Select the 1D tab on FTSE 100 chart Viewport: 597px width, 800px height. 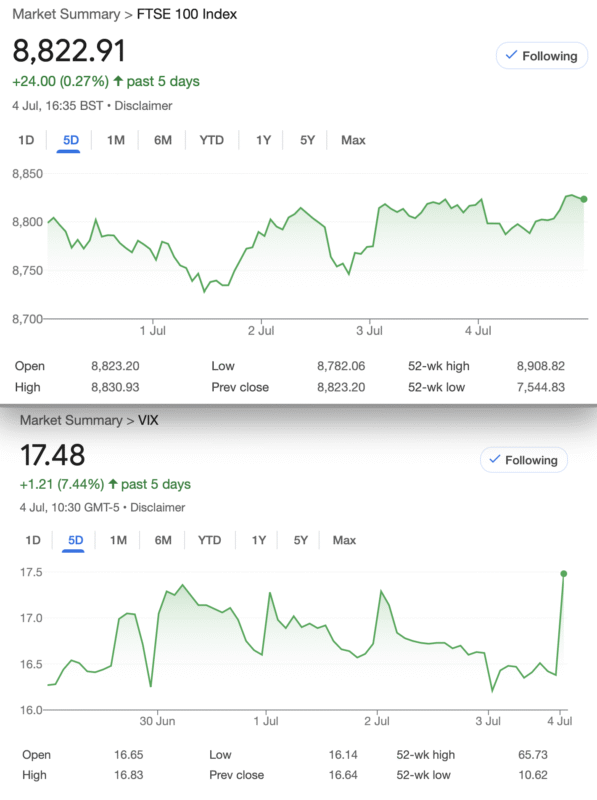click(x=26, y=140)
